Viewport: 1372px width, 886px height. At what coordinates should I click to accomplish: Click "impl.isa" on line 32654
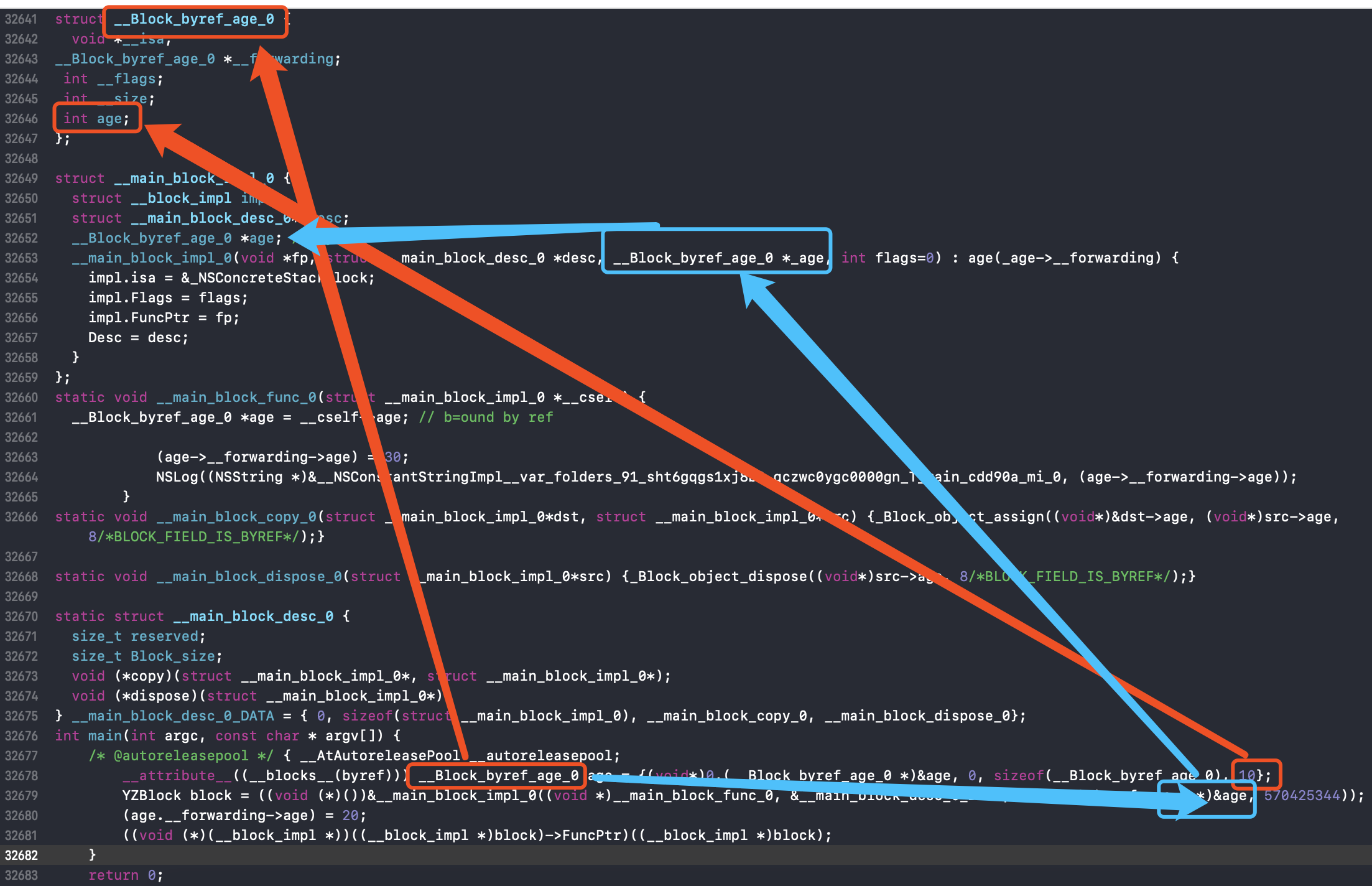(122, 278)
